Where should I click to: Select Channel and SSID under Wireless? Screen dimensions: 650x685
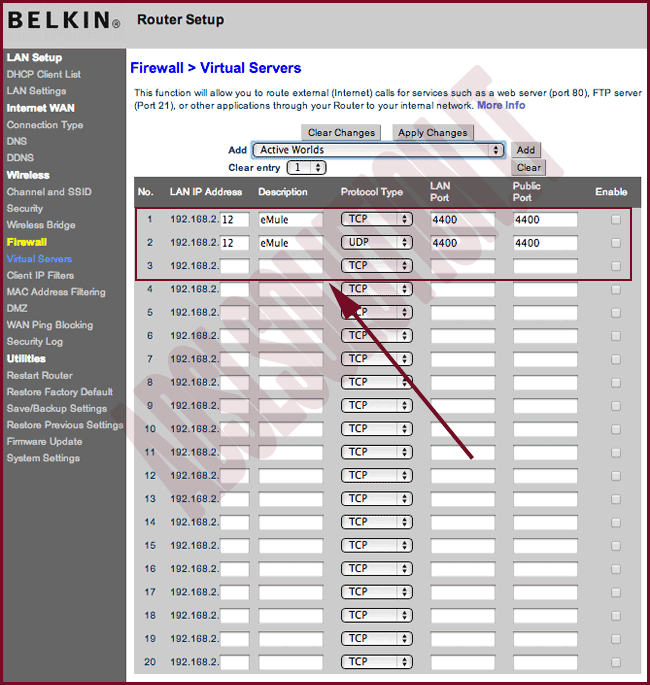[49, 191]
